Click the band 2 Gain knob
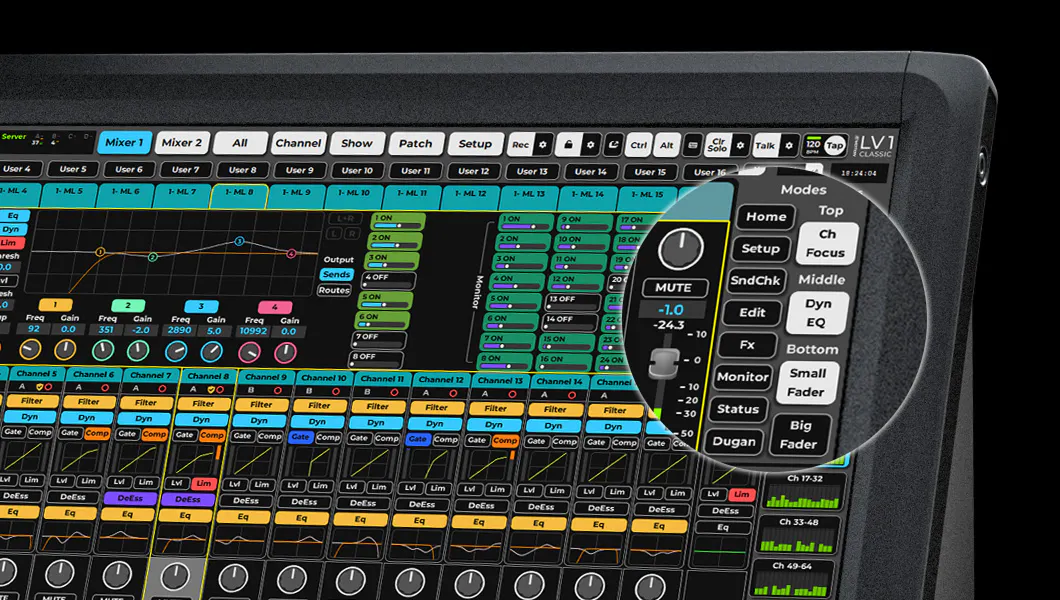Image resolution: width=1060 pixels, height=600 pixels. [138, 350]
